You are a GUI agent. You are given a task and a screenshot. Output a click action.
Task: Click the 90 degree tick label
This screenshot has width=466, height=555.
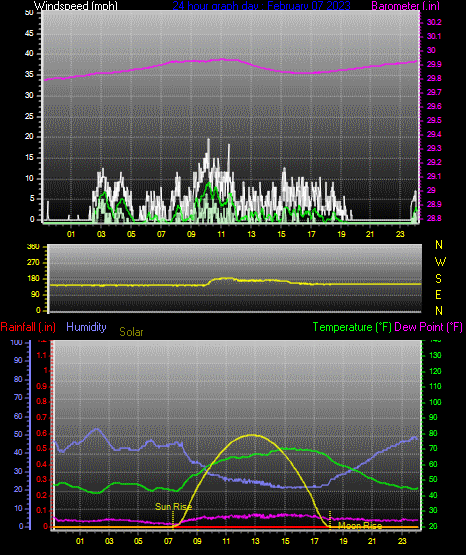click(35, 295)
